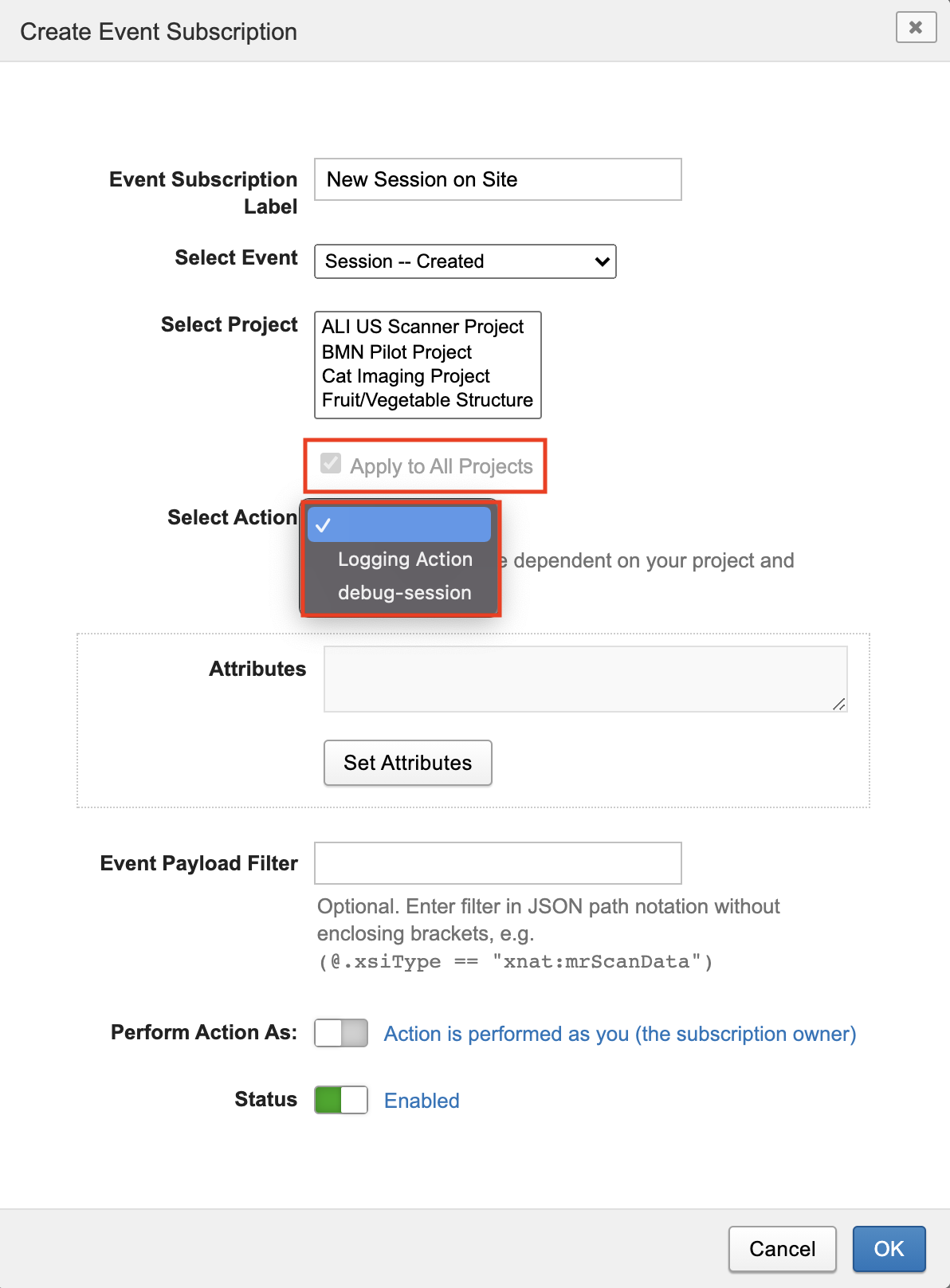950x1288 pixels.
Task: Open the subscription owner link
Action: 619,1033
